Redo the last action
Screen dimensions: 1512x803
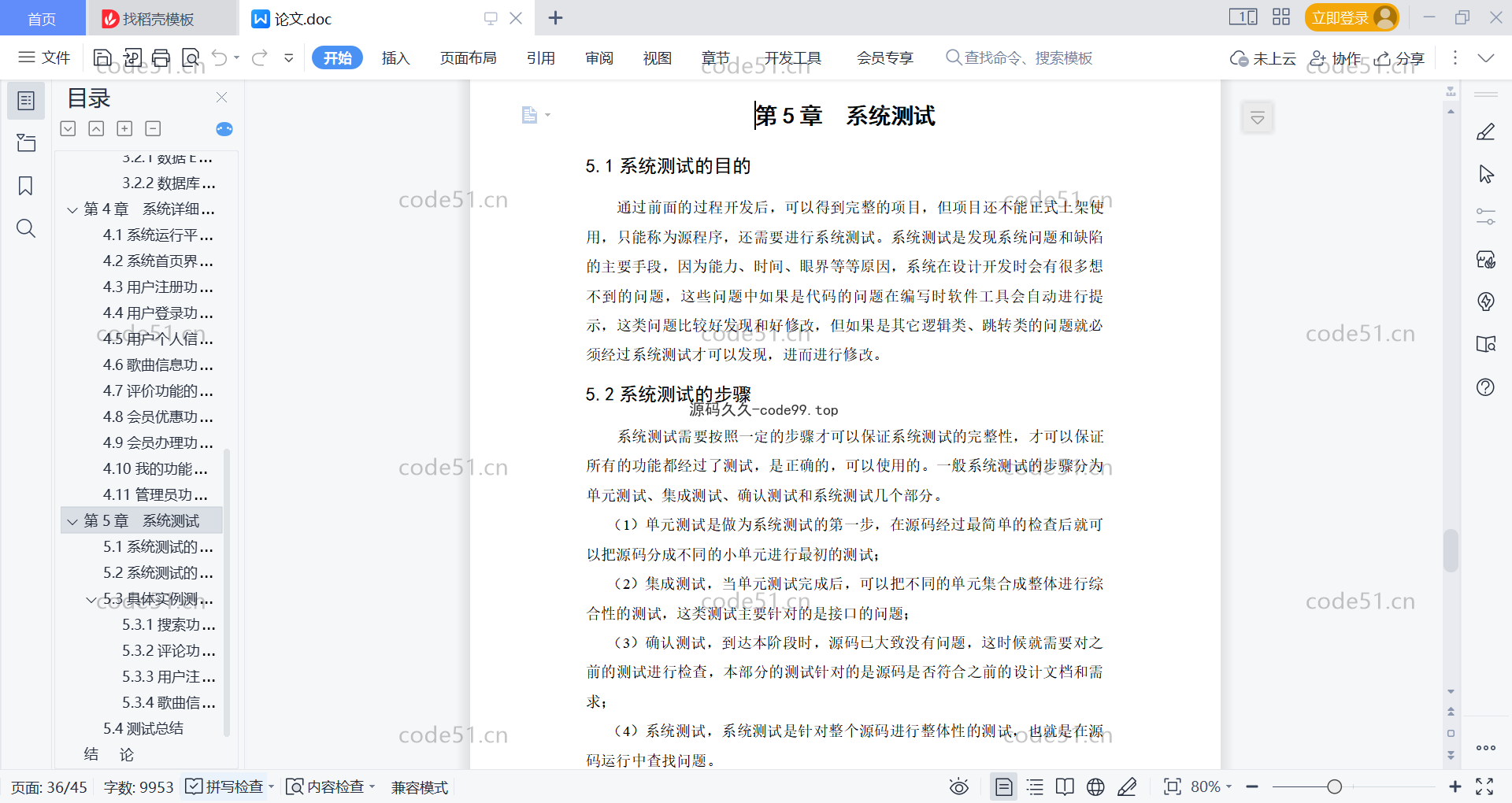260,57
